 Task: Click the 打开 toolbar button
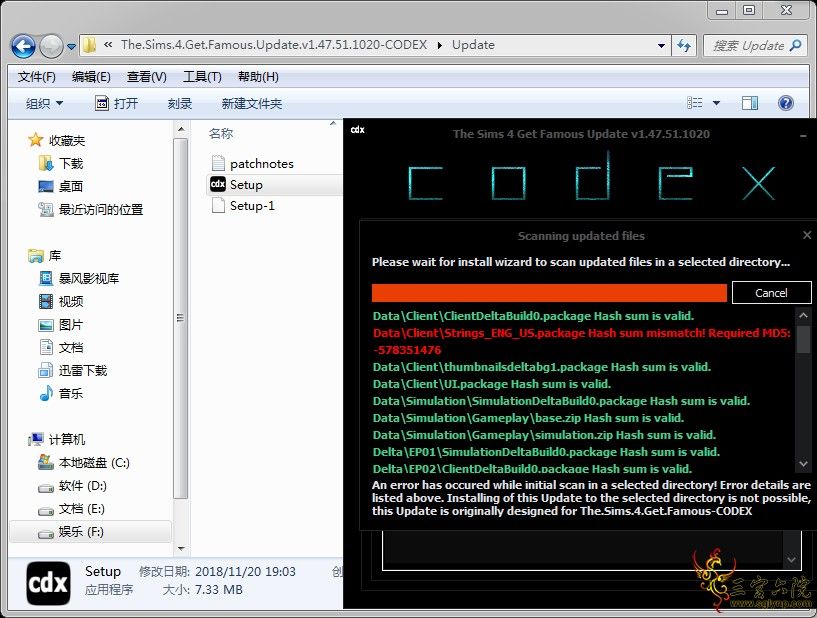116,103
